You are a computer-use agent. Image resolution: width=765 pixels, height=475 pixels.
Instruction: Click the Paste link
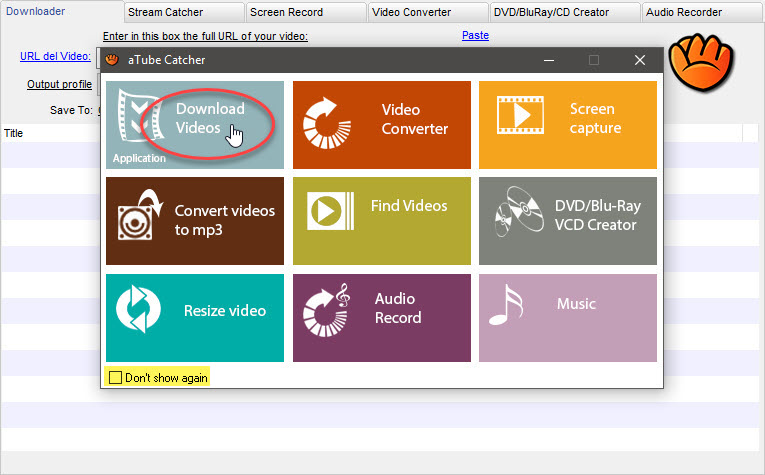475,35
